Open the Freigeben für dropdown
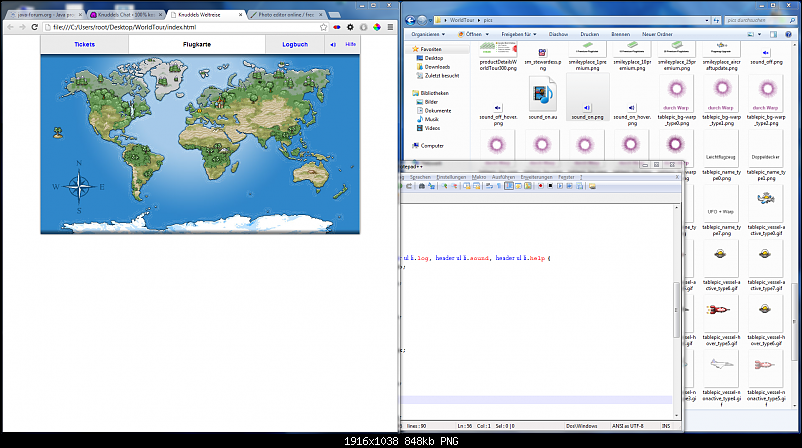This screenshot has width=802, height=448. [x=519, y=34]
